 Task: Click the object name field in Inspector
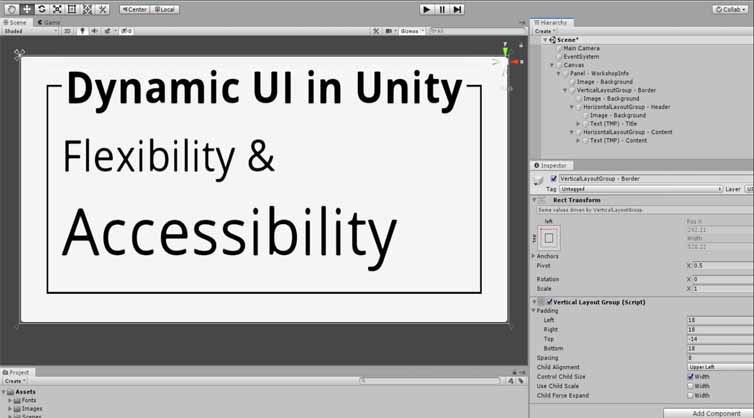tap(656, 178)
